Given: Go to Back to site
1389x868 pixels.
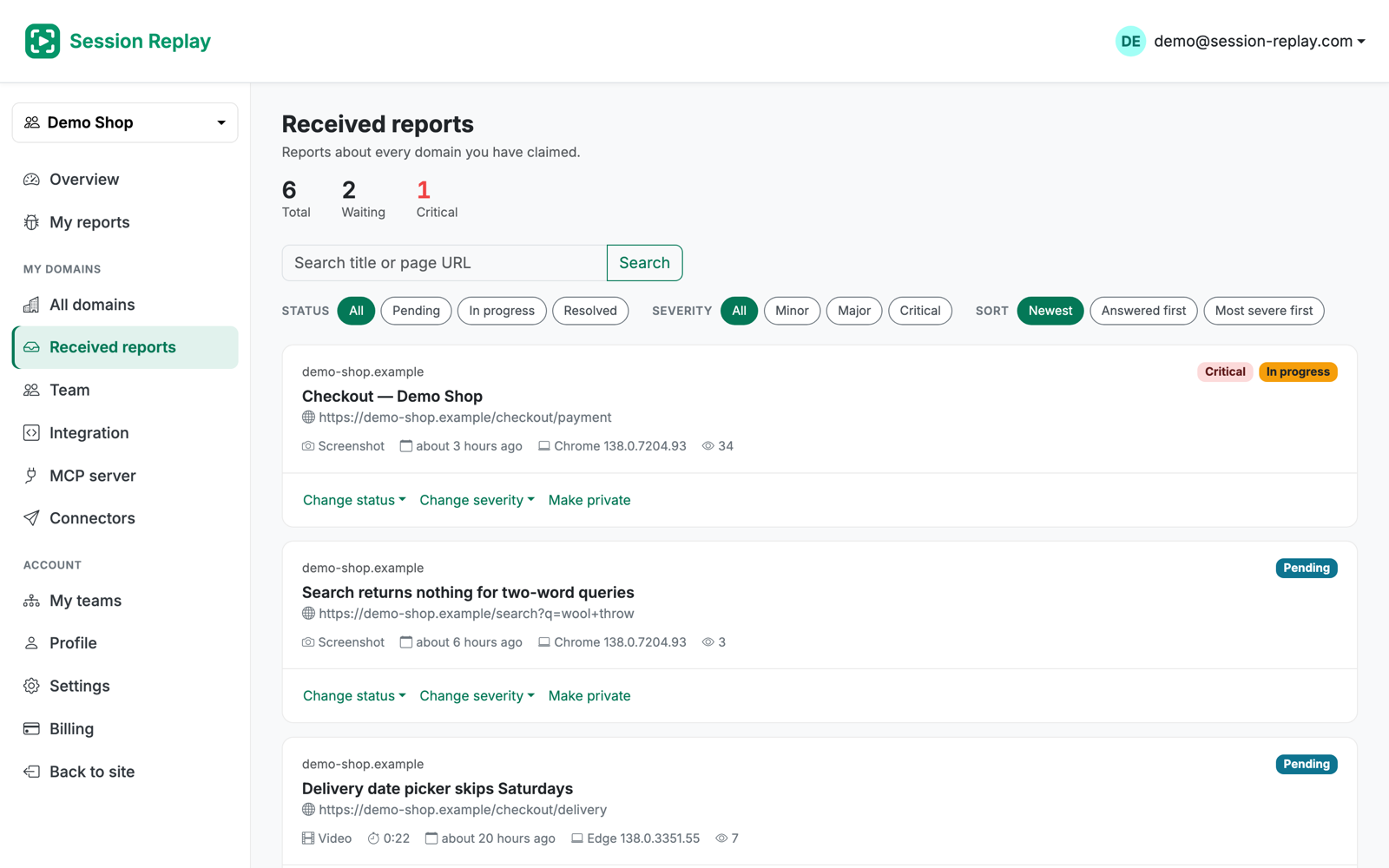Looking at the screenshot, I should (125, 772).
